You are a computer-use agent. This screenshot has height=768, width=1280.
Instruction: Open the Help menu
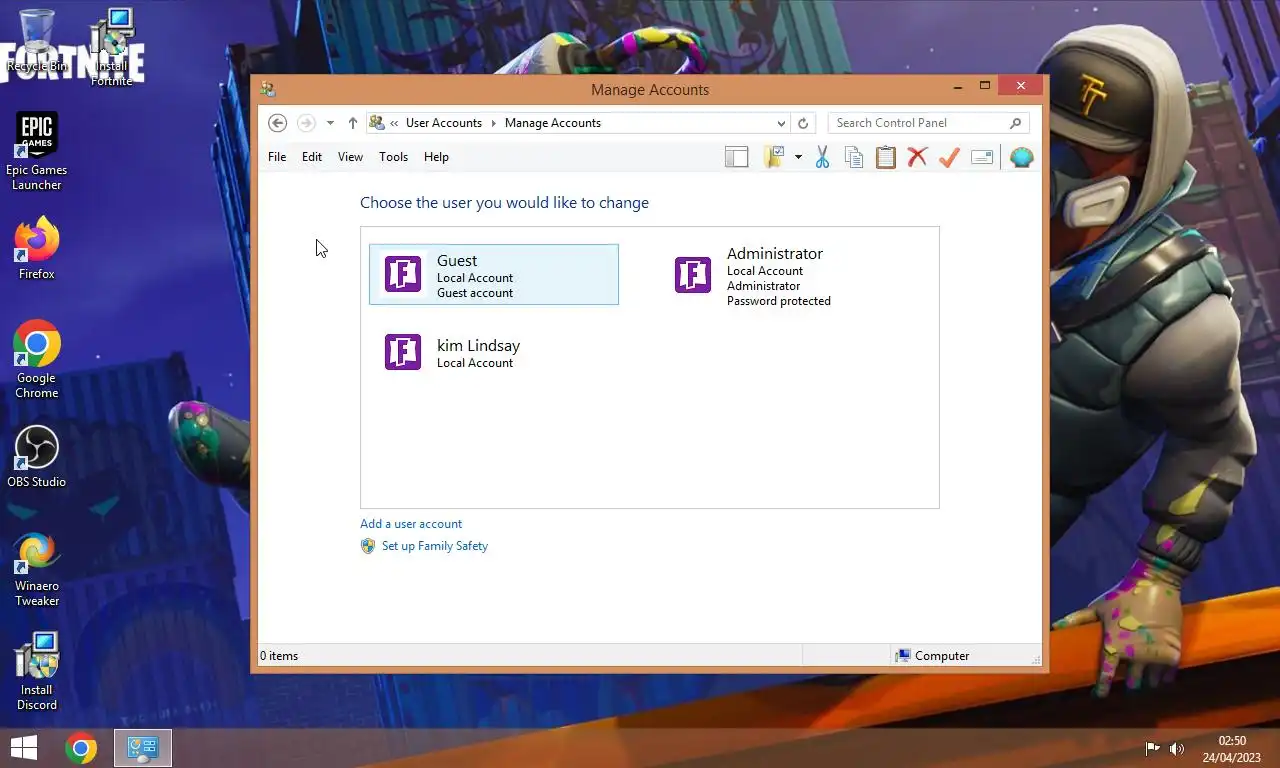436,157
